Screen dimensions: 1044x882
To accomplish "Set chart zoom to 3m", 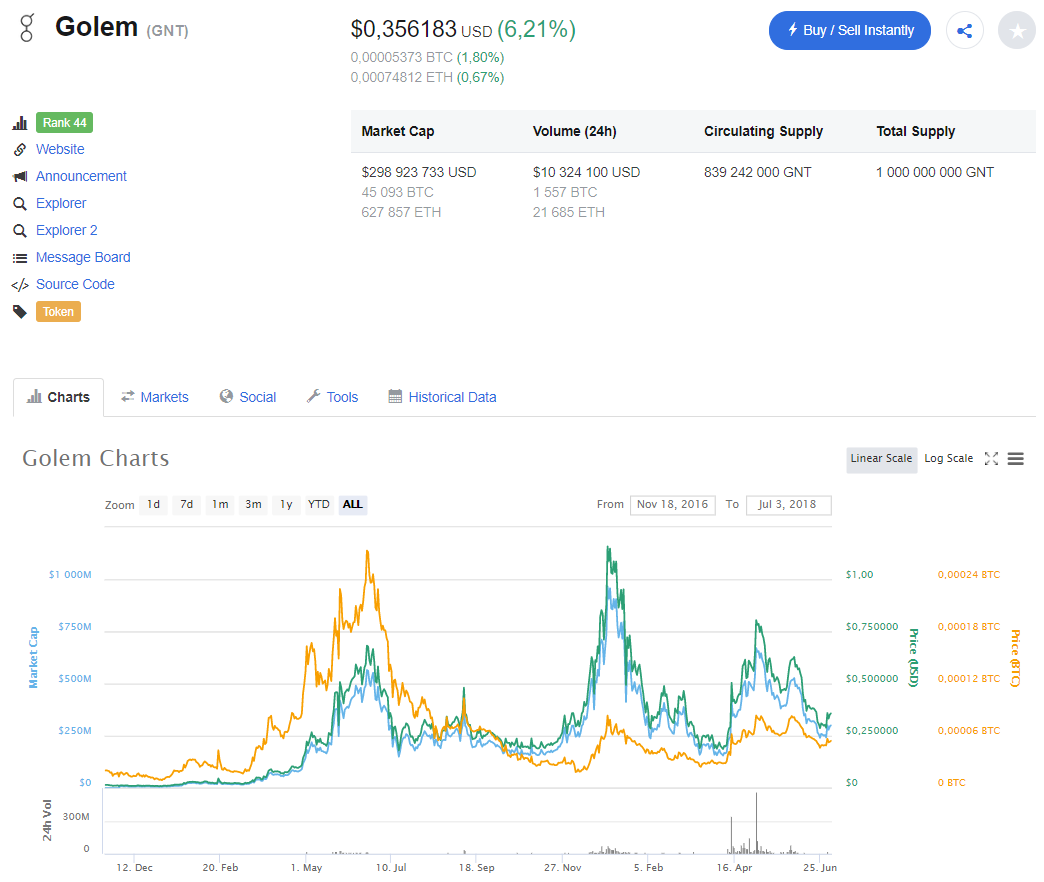I will click(253, 505).
